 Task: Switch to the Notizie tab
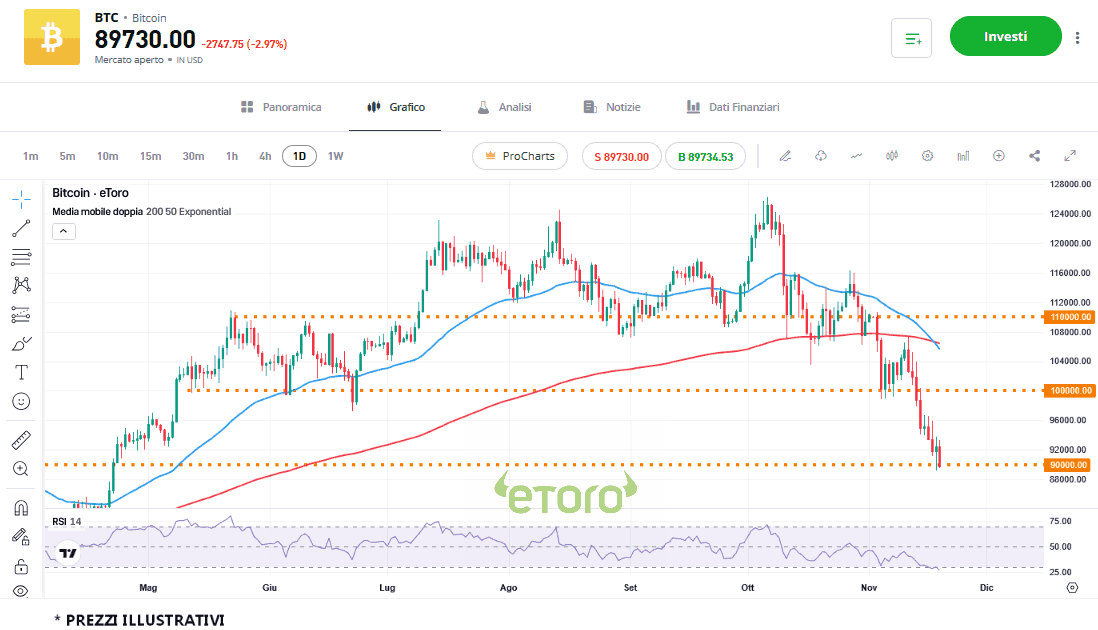coord(611,107)
